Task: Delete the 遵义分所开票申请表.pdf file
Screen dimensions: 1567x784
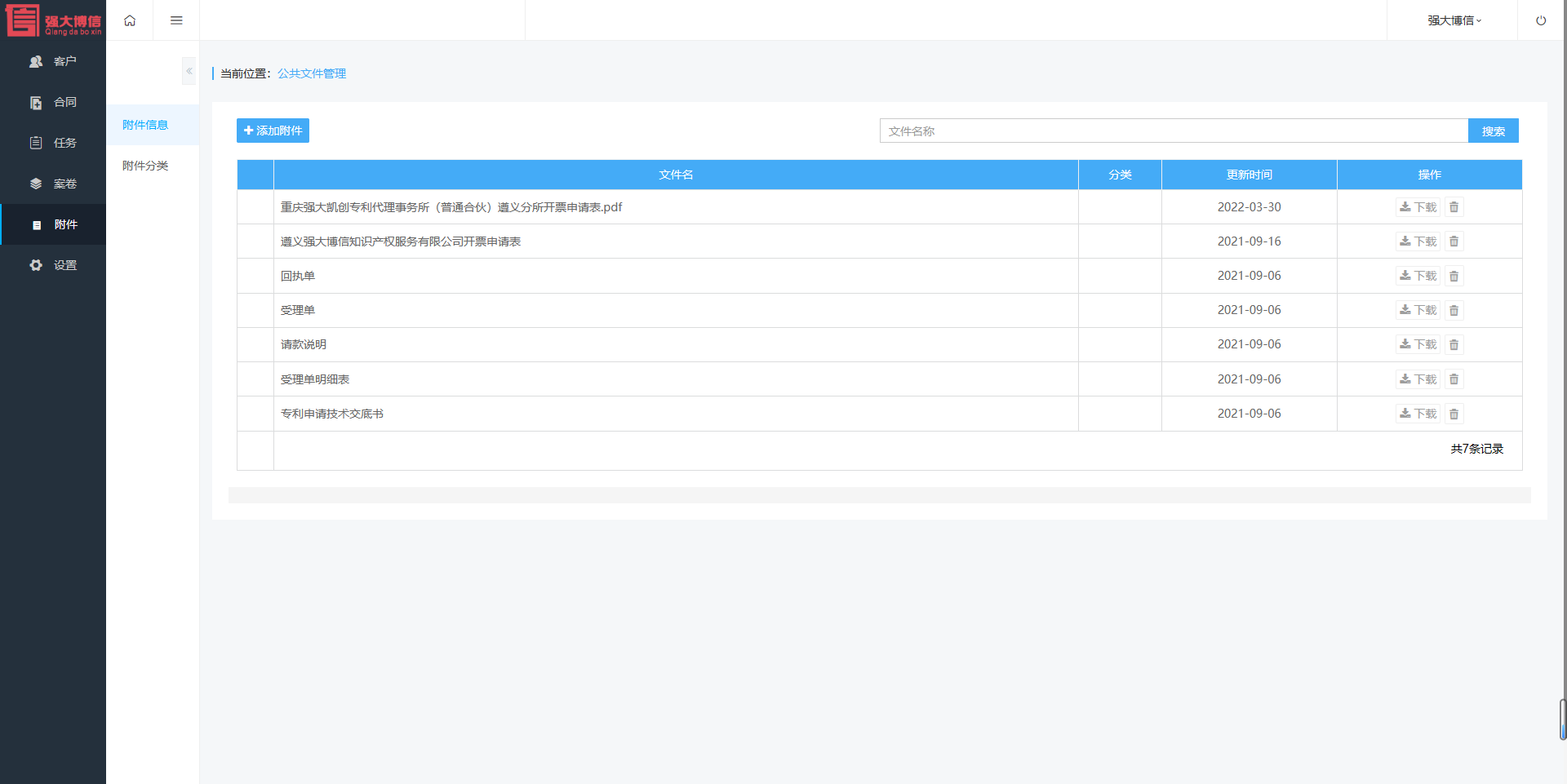Action: [x=1454, y=207]
